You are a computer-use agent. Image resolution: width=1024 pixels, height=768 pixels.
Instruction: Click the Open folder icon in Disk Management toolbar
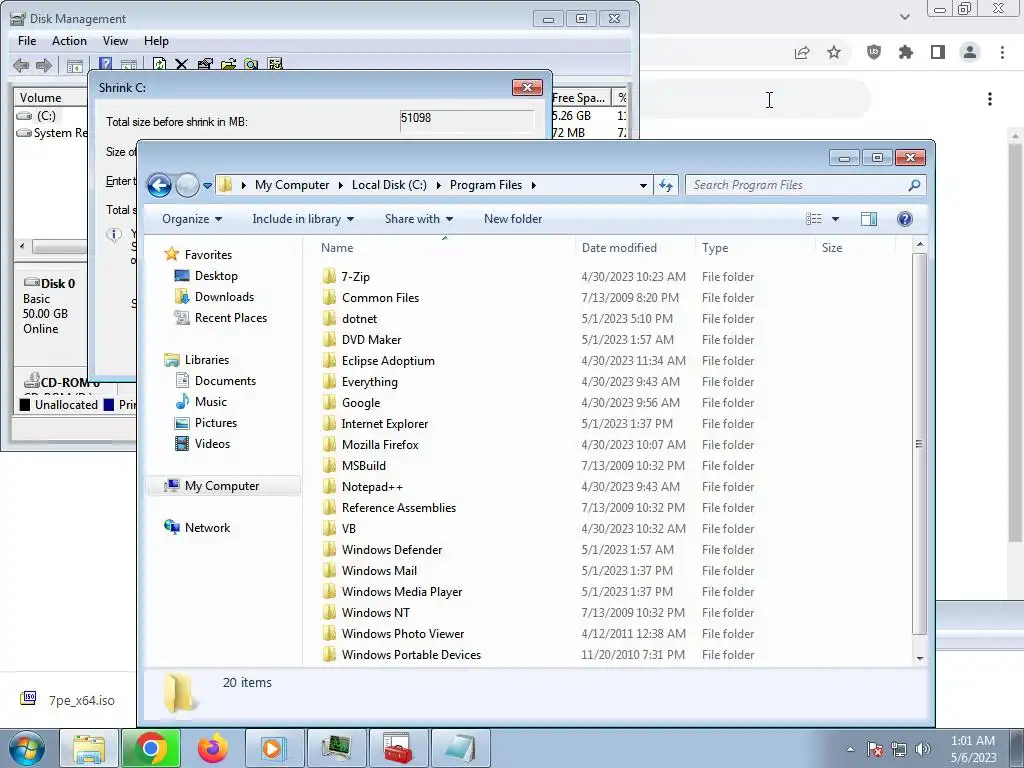coord(228,65)
